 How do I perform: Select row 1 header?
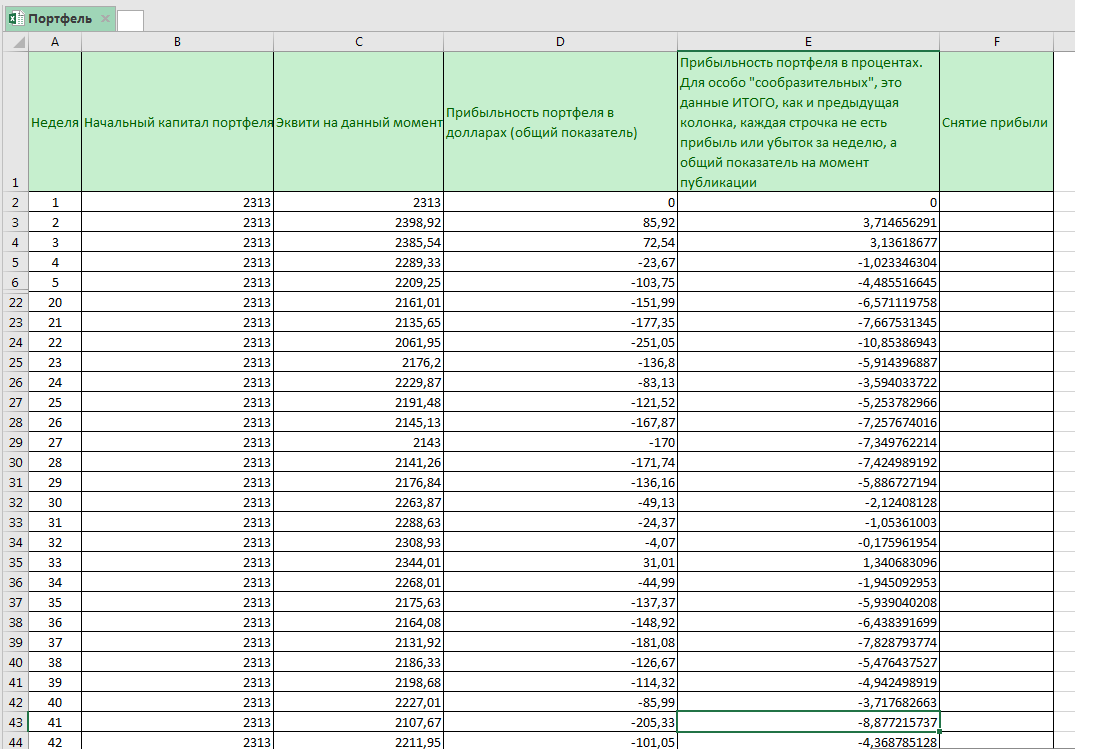(14, 122)
